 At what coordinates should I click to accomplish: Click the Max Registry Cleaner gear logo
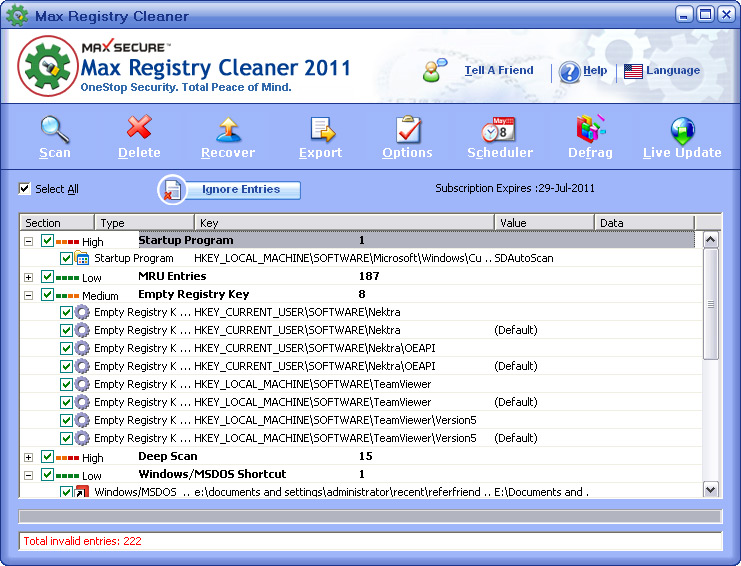tap(48, 66)
